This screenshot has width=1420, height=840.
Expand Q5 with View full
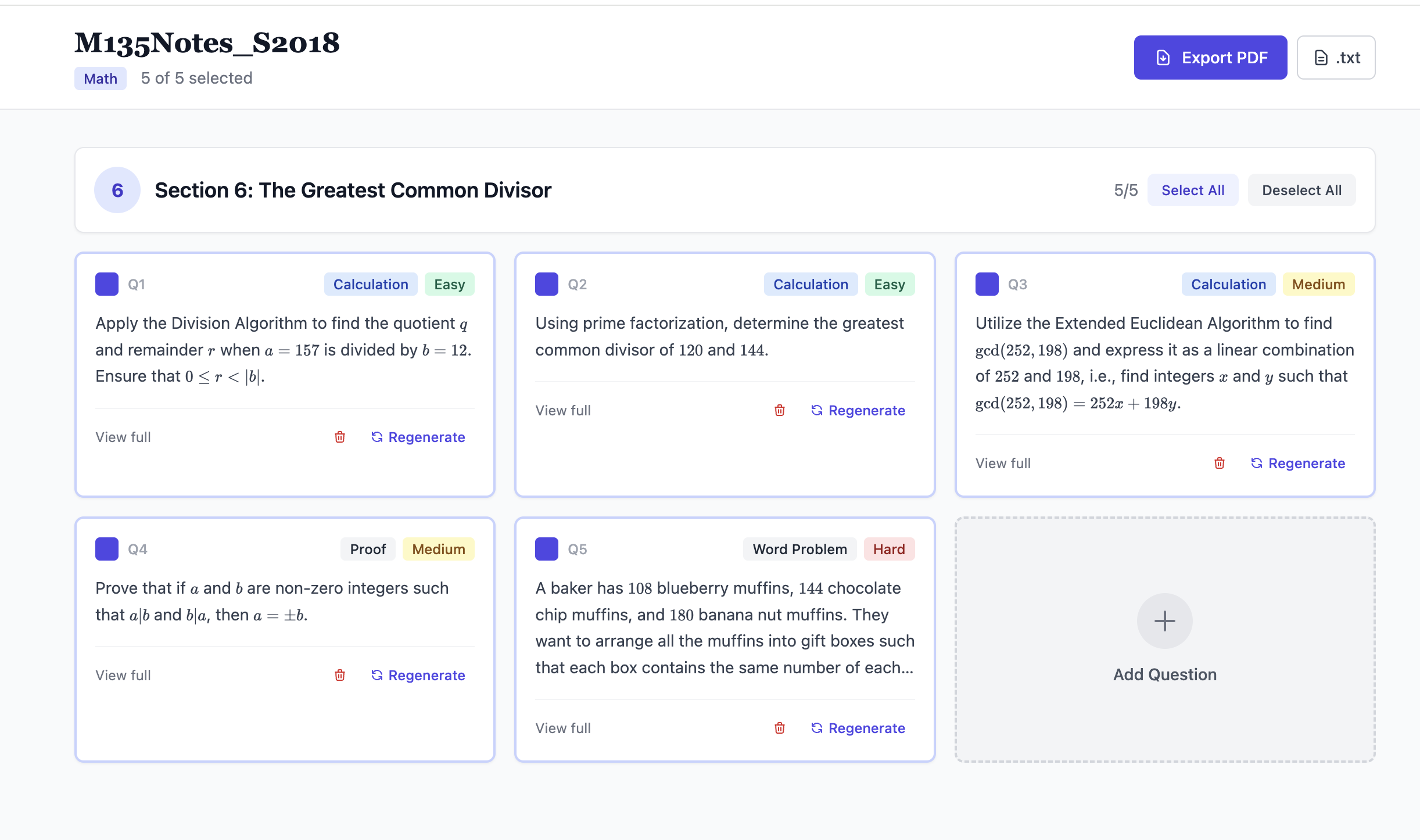click(562, 728)
